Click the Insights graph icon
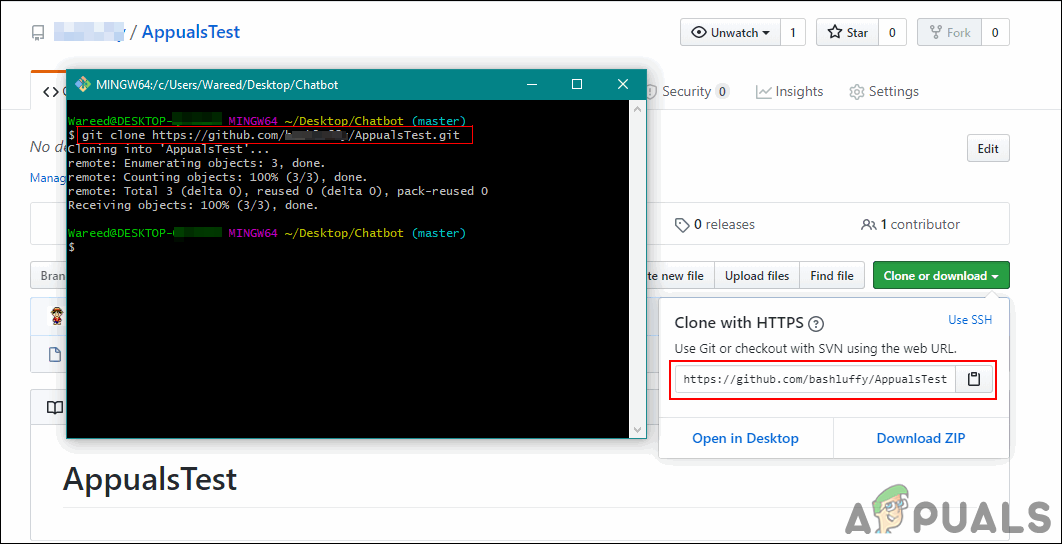This screenshot has width=1062, height=544. (x=764, y=92)
